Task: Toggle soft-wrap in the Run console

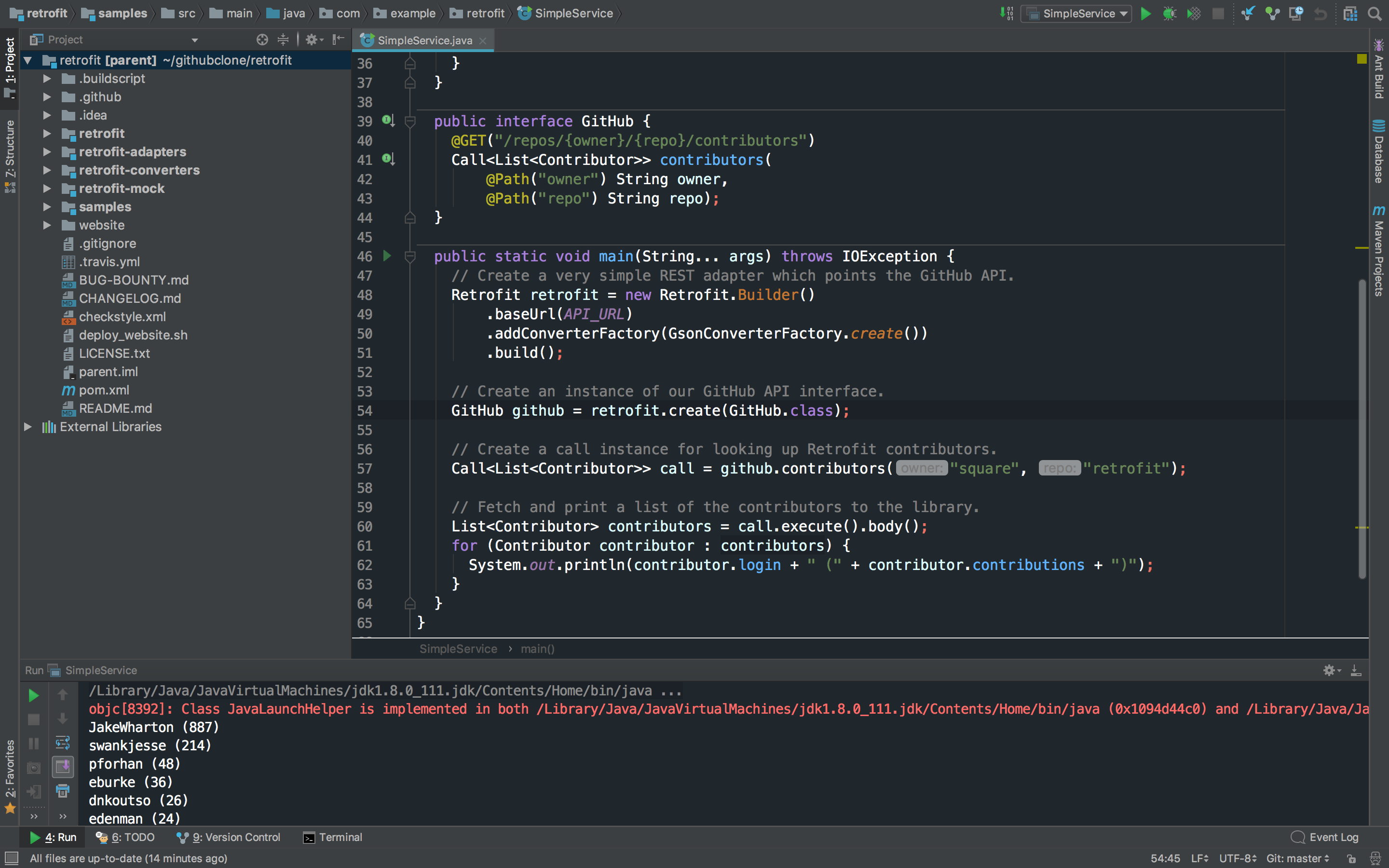Action: (x=63, y=743)
